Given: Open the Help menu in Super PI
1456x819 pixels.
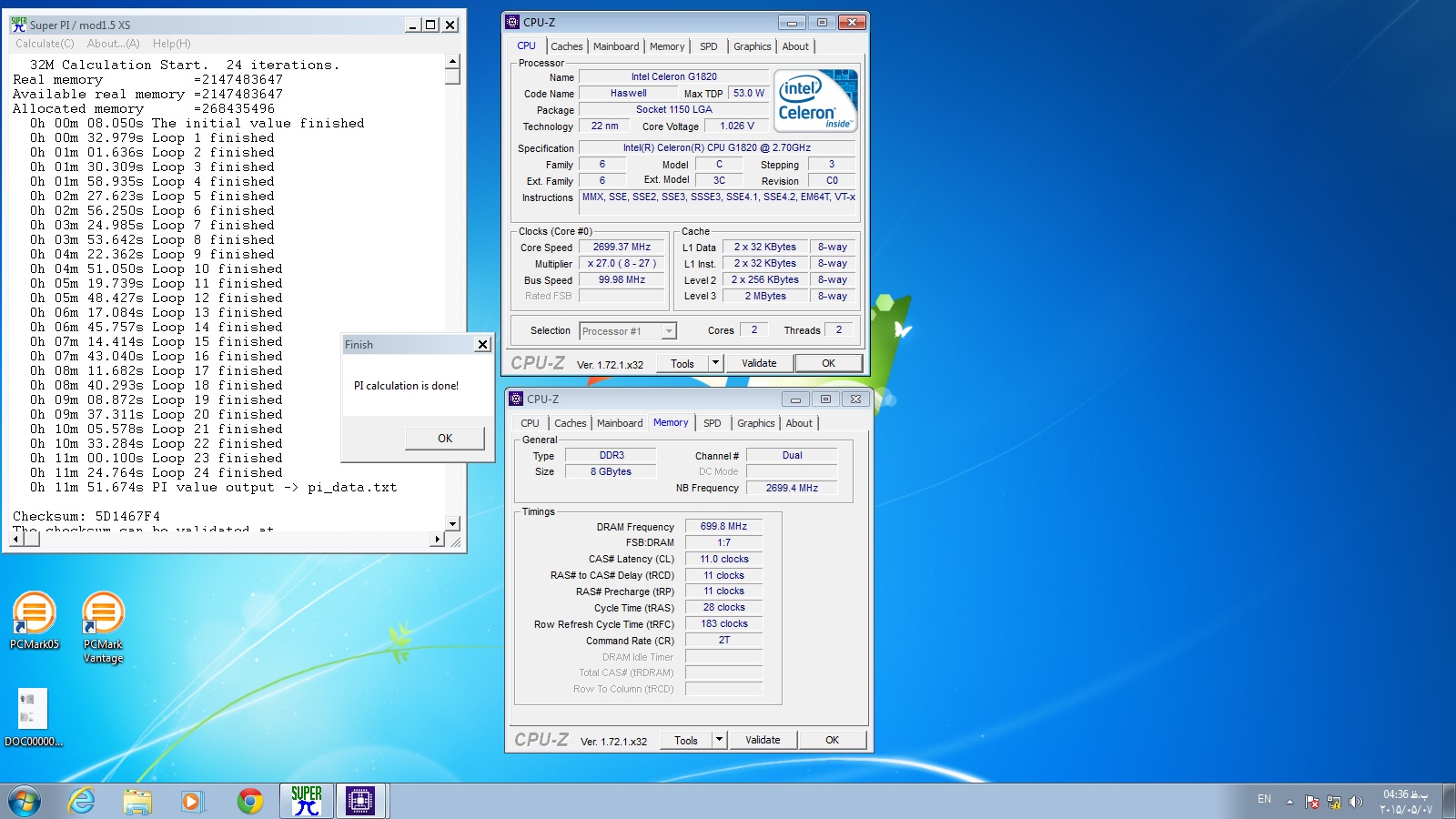Looking at the screenshot, I should tap(172, 44).
